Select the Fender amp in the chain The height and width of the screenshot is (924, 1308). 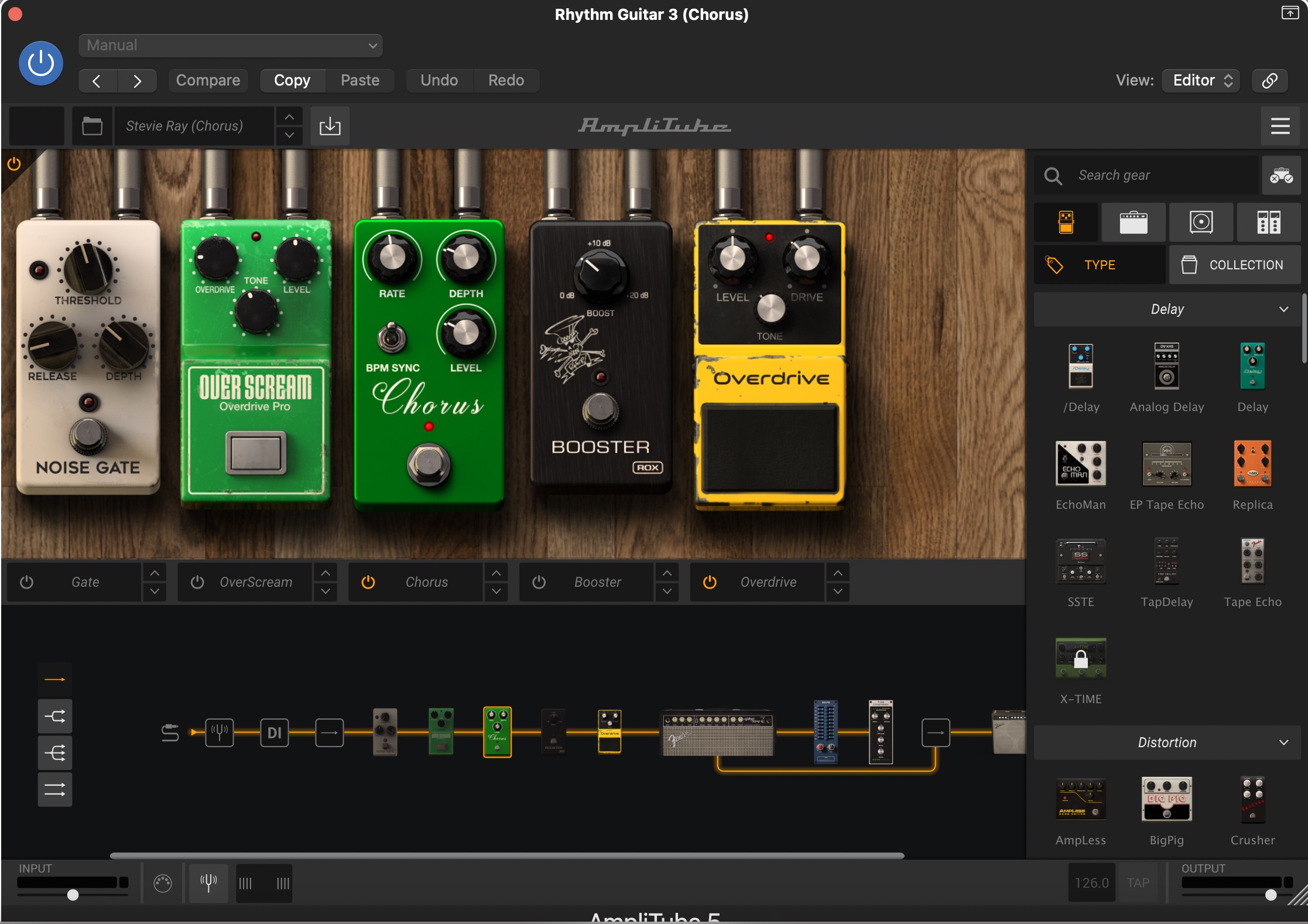point(718,733)
